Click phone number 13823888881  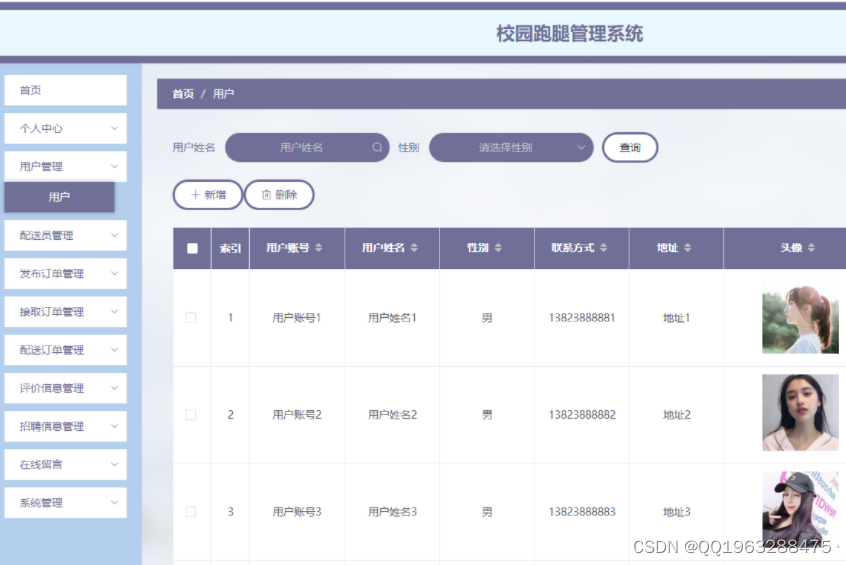[582, 318]
